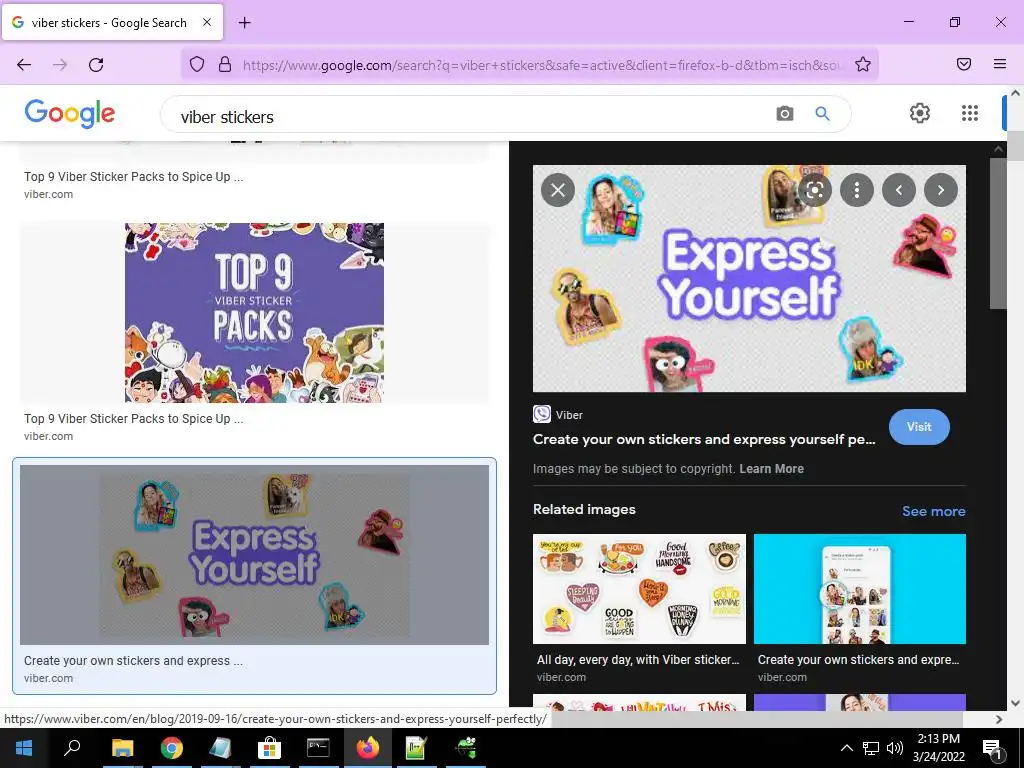
Task: Open the Windows Start menu
Action: tap(24, 748)
